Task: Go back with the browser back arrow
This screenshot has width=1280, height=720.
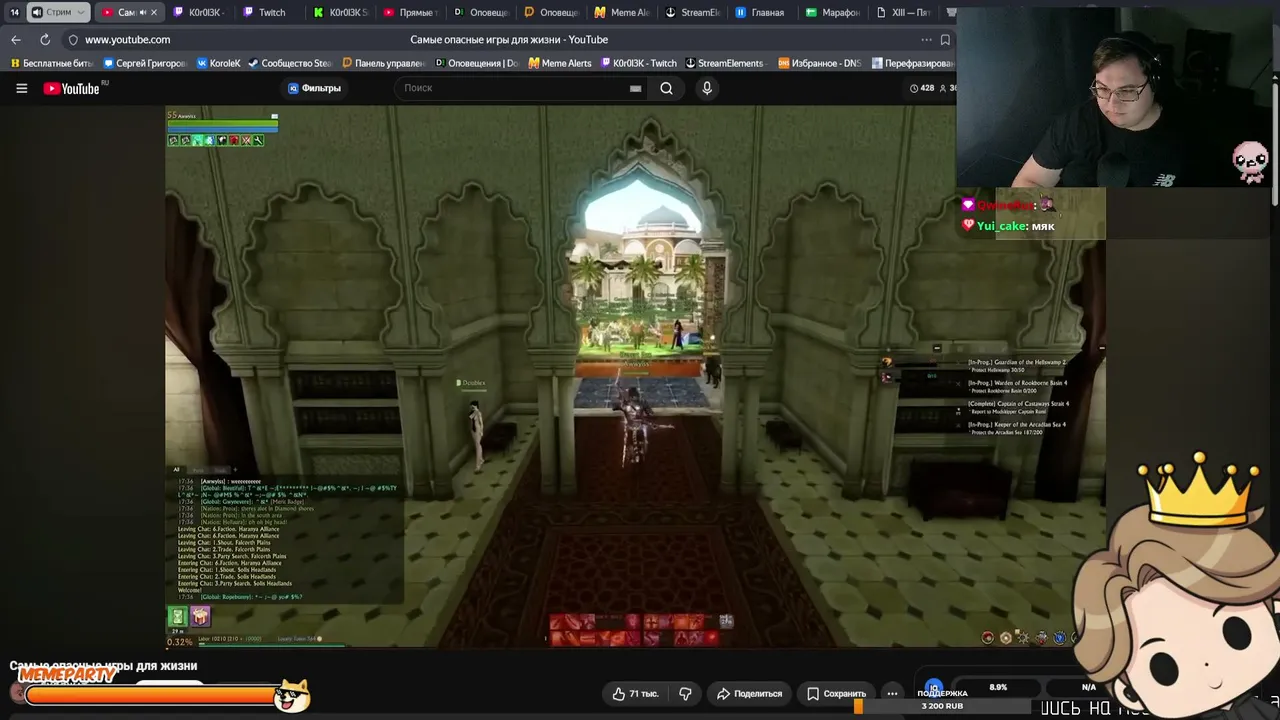Action: click(16, 40)
